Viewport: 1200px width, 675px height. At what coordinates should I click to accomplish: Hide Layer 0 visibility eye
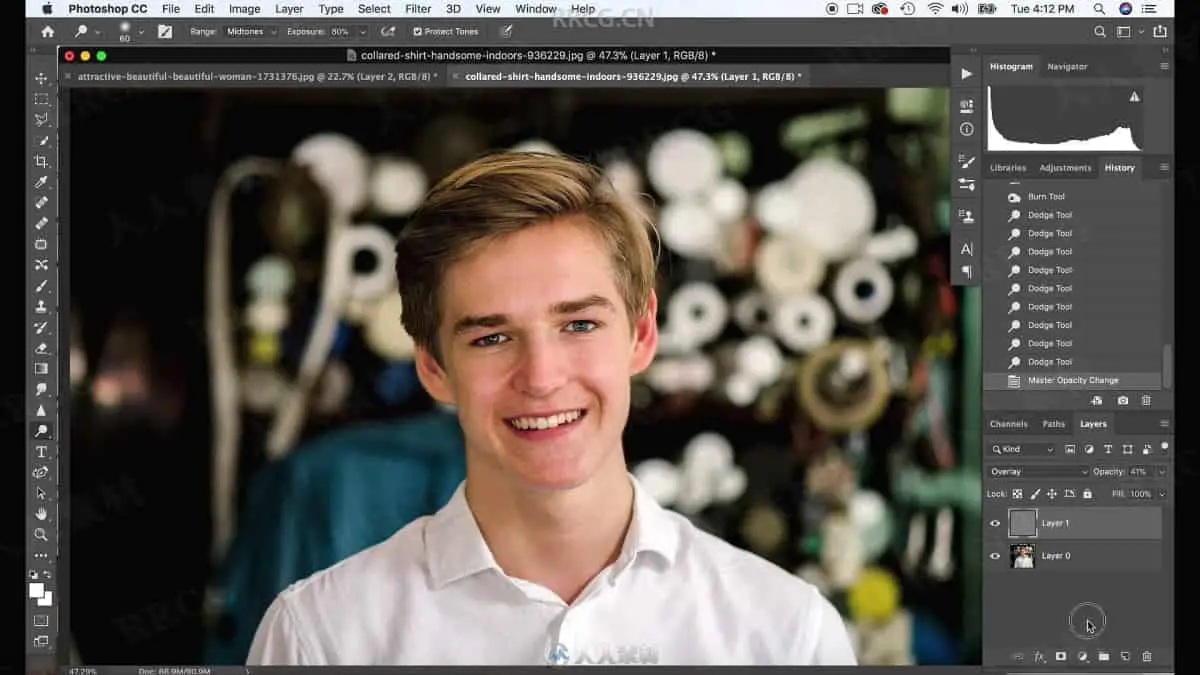point(994,556)
